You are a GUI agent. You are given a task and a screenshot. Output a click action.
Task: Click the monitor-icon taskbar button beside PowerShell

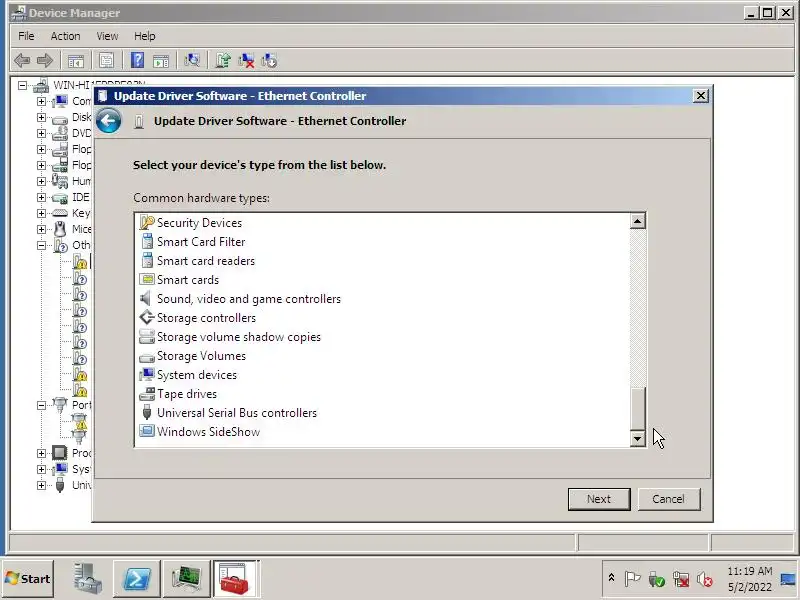click(x=186, y=579)
